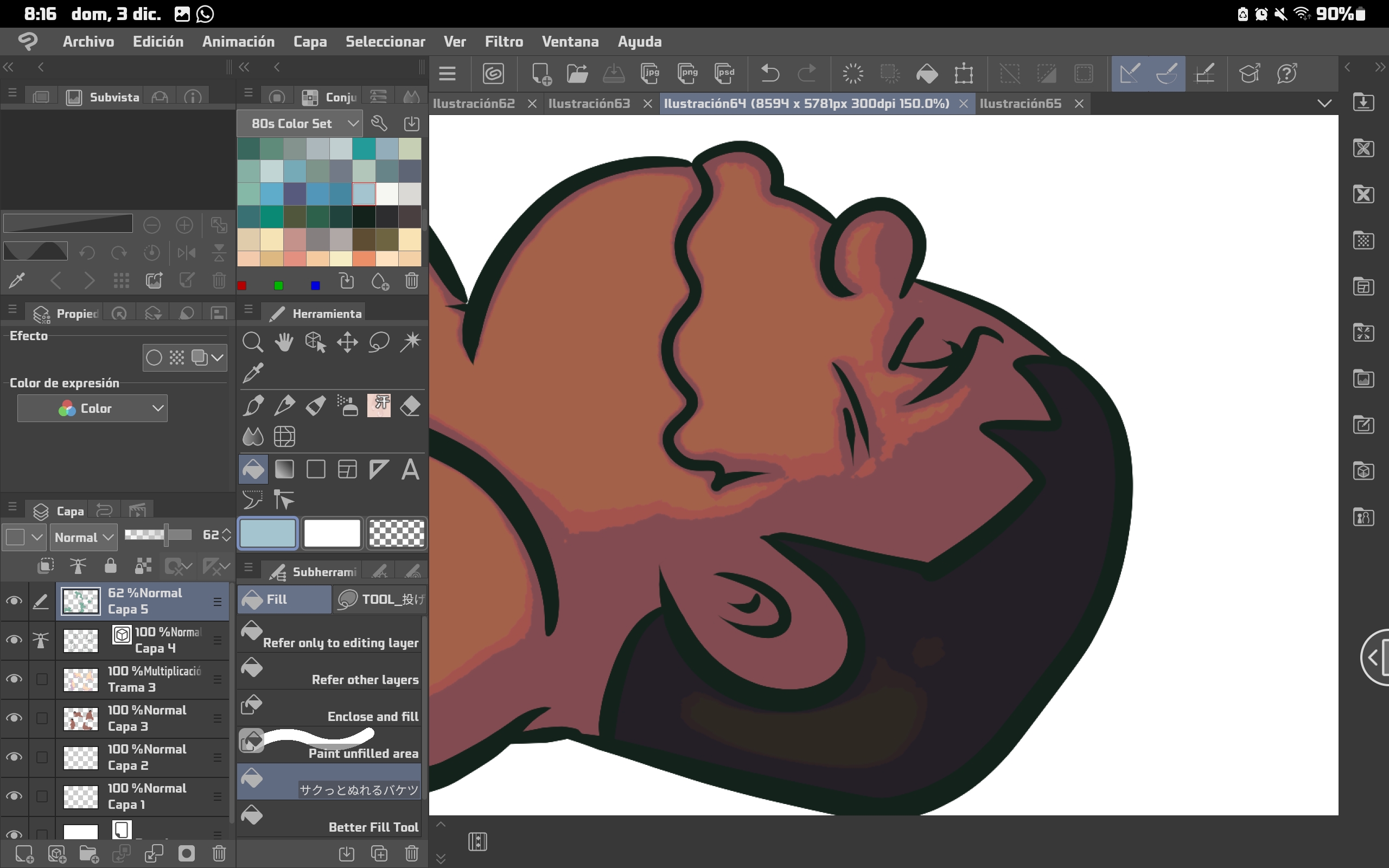Toggle the lock layer icon
This screenshot has width=1389, height=868.
click(x=110, y=566)
